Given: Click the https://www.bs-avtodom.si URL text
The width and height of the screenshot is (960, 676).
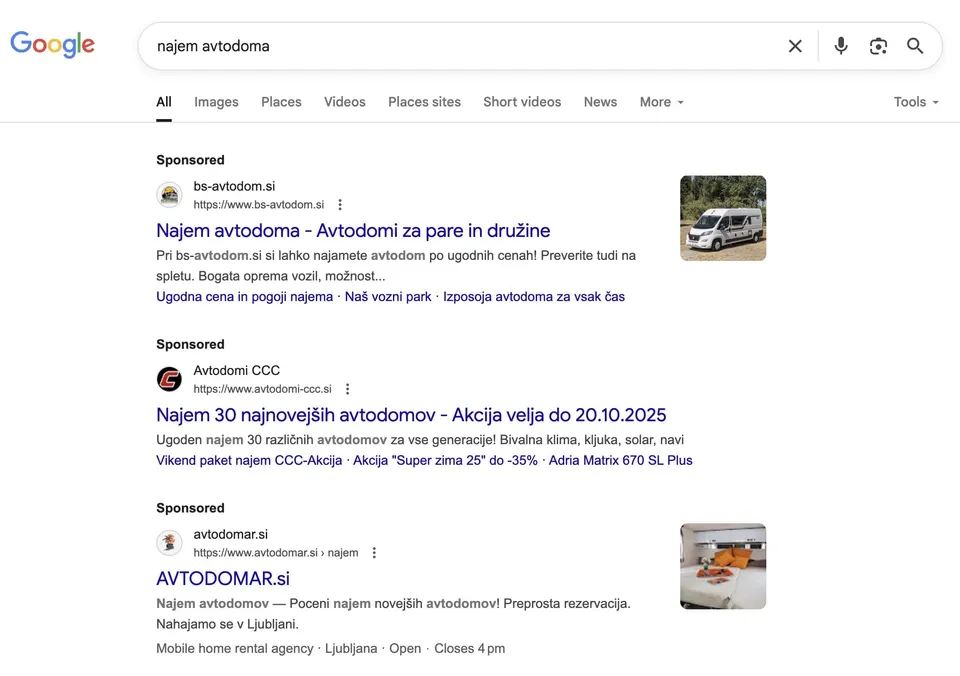Looking at the screenshot, I should 258,205.
